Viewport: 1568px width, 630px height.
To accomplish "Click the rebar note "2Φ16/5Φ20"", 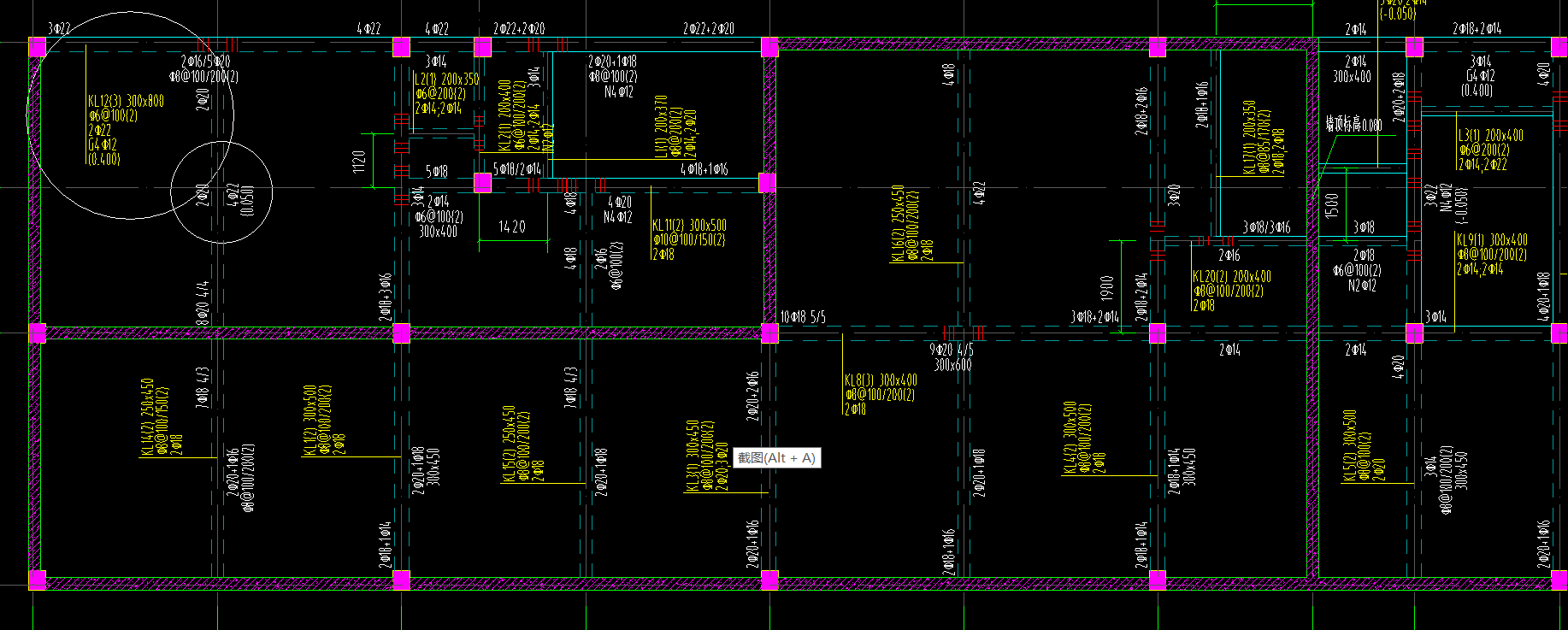I will [205, 62].
